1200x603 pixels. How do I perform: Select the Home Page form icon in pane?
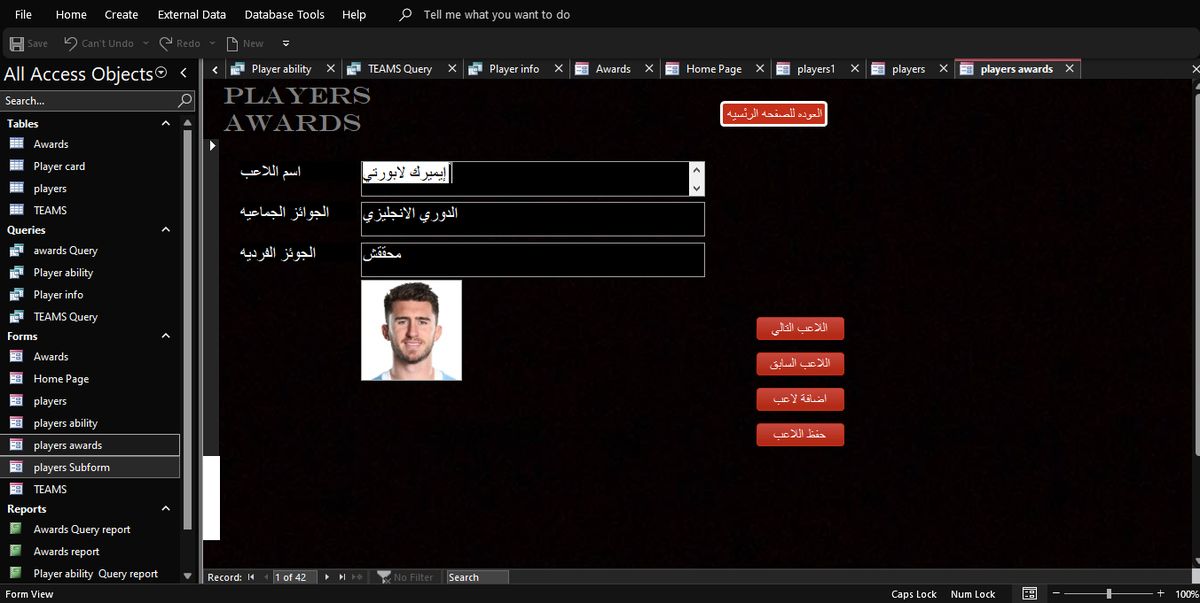tap(16, 378)
